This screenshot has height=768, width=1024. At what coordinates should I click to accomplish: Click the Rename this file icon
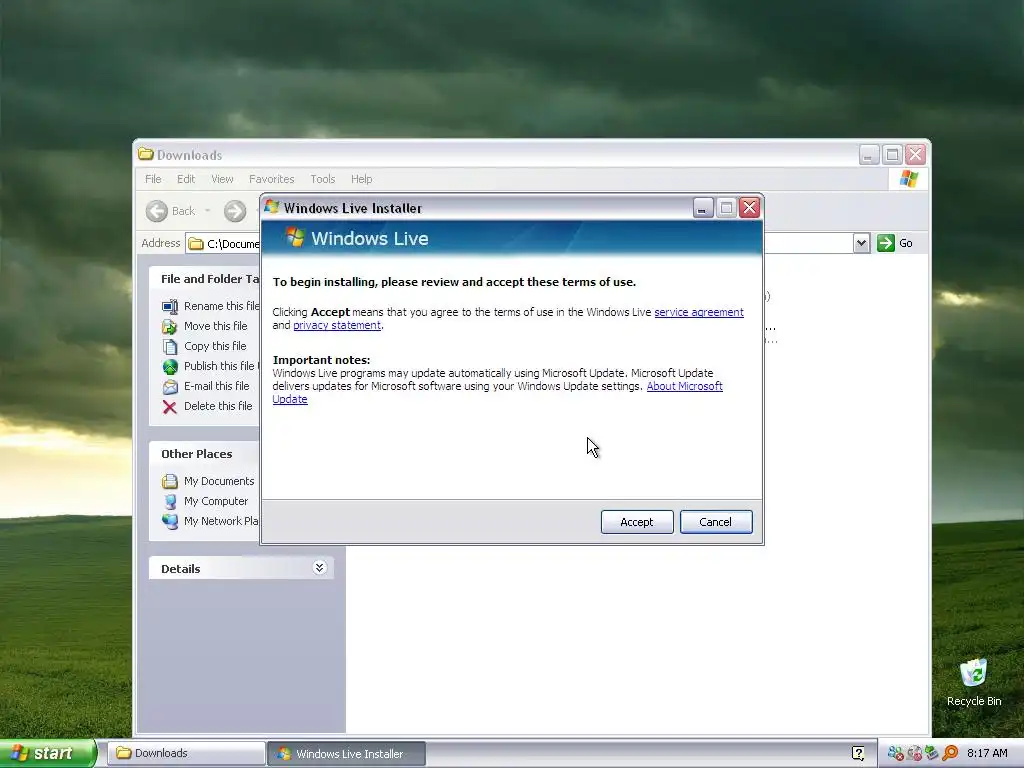pyautogui.click(x=170, y=306)
